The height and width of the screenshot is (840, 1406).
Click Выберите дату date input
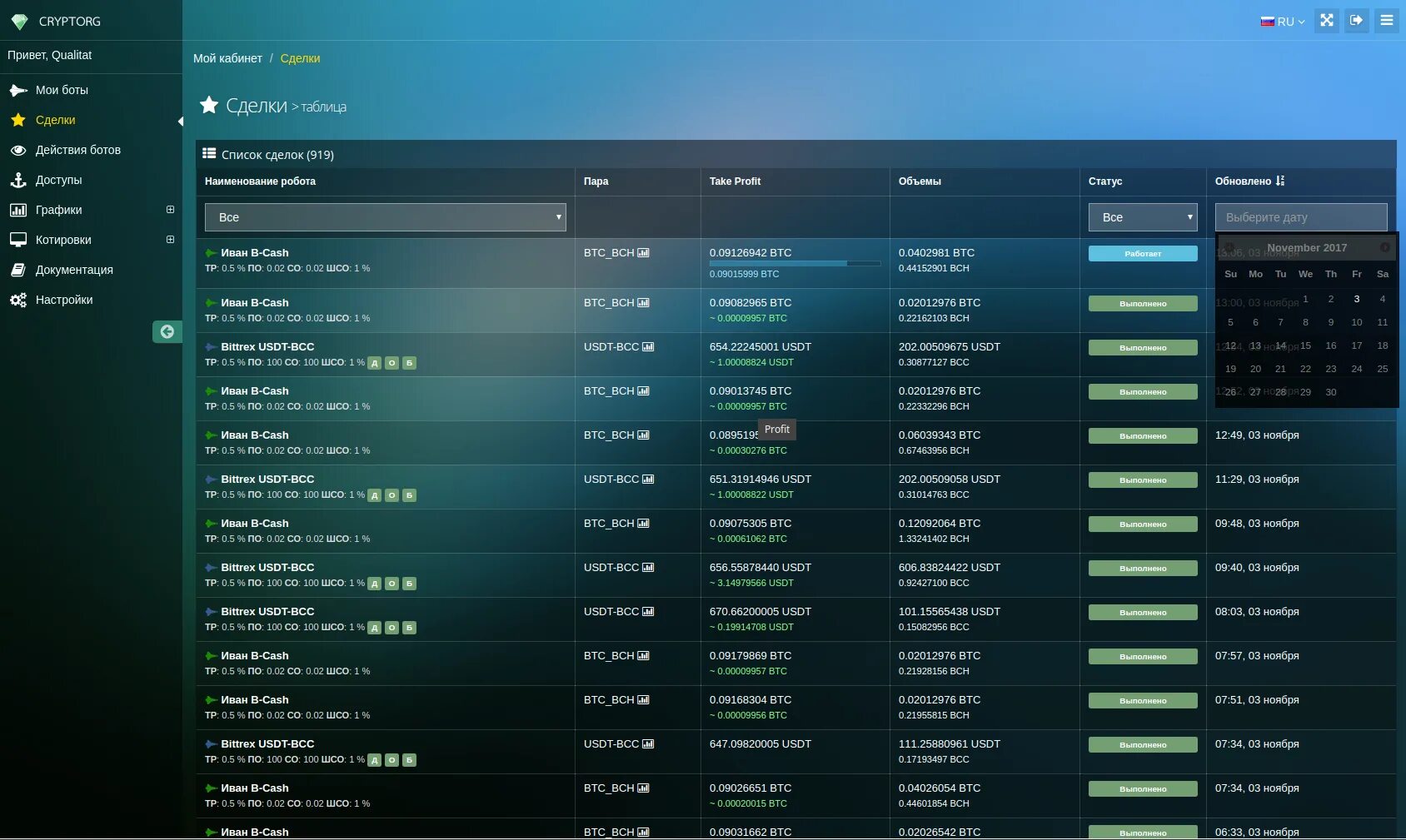tap(1301, 217)
